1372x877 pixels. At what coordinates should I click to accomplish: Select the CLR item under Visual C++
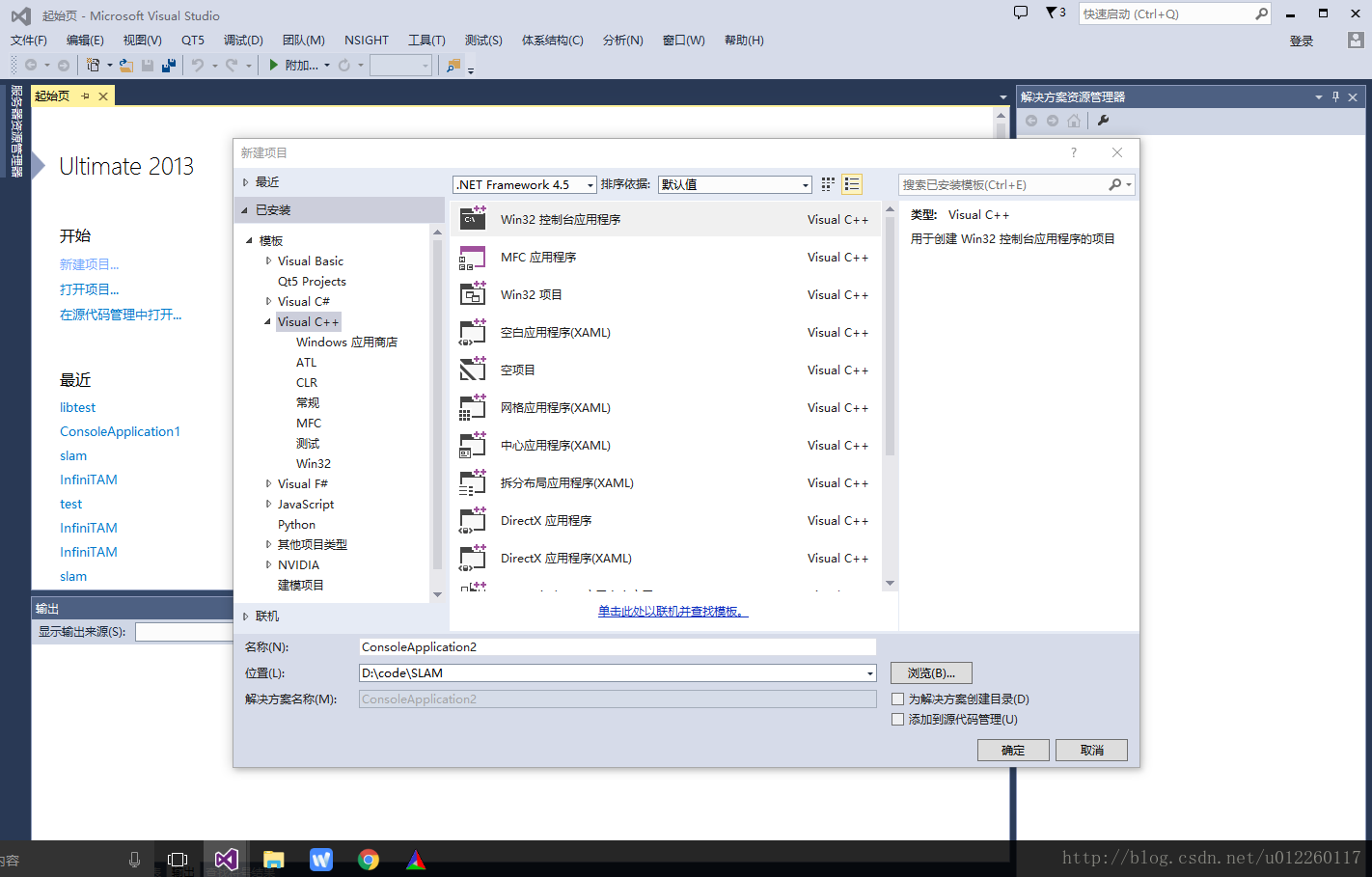point(307,382)
